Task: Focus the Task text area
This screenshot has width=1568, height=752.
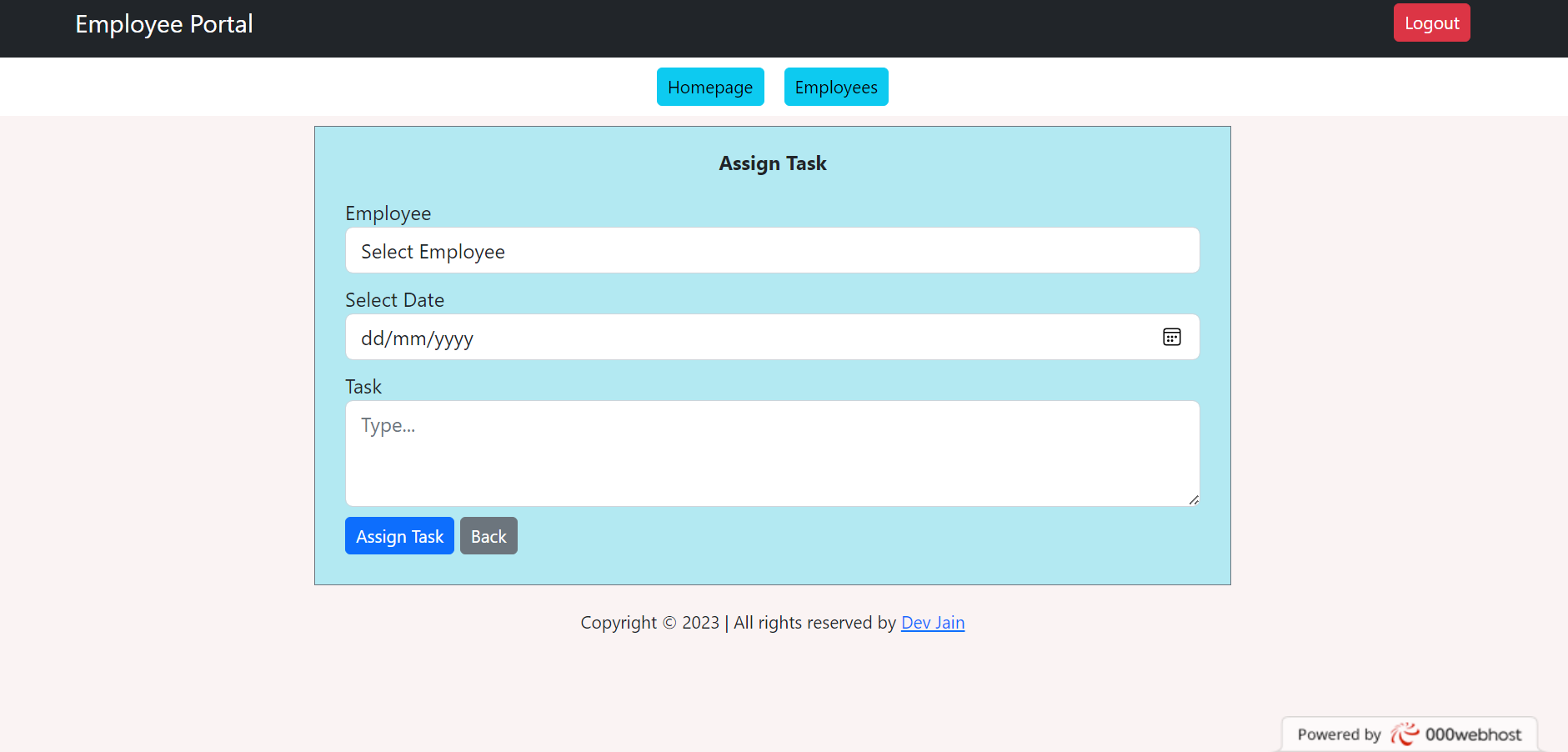Action: pos(772,454)
